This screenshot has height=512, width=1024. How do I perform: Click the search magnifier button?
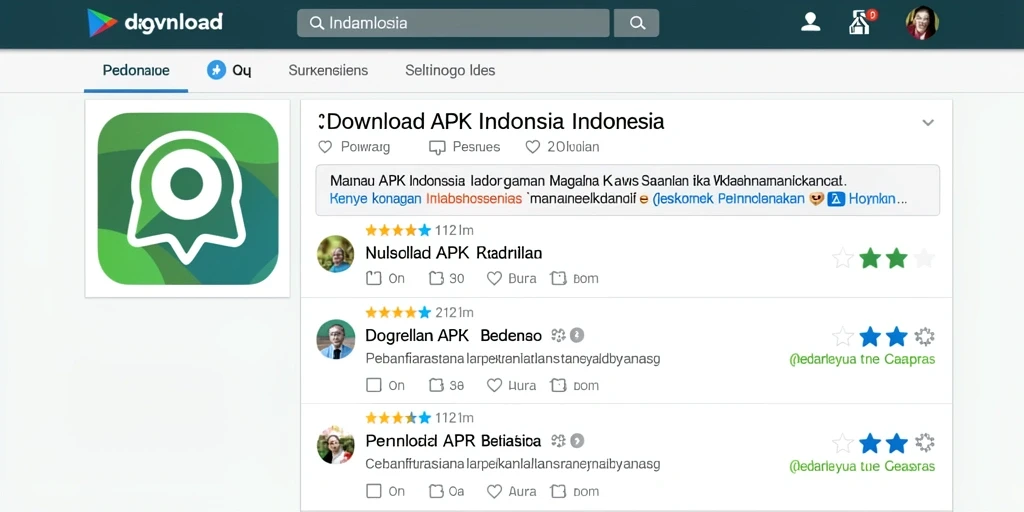pyautogui.click(x=637, y=23)
